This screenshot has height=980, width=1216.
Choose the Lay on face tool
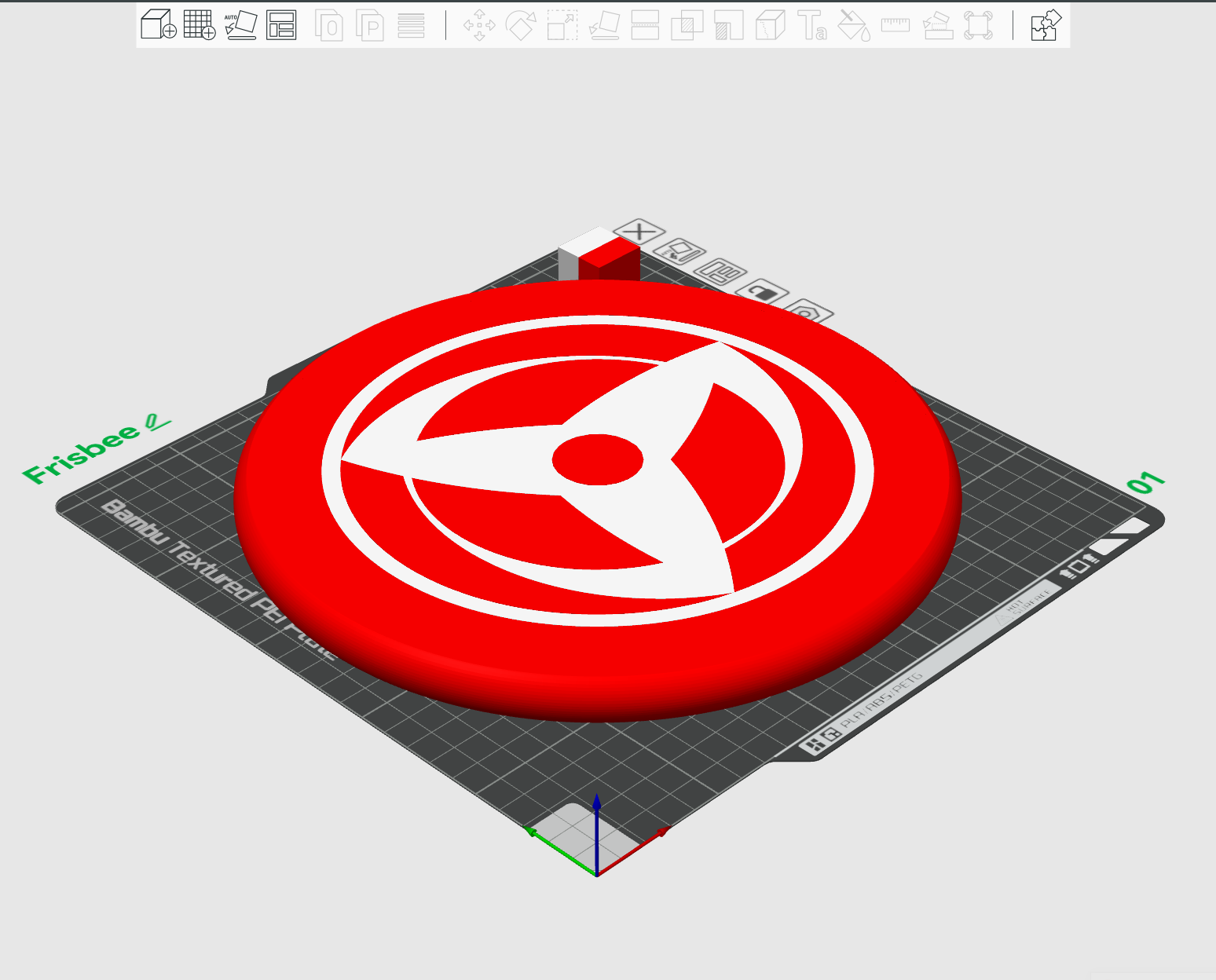pos(604,25)
